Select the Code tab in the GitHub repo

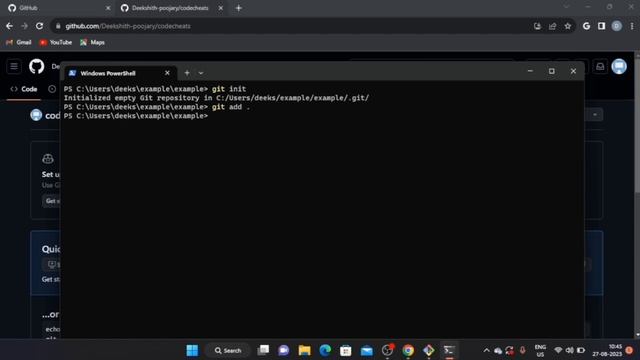pyautogui.click(x=24, y=89)
